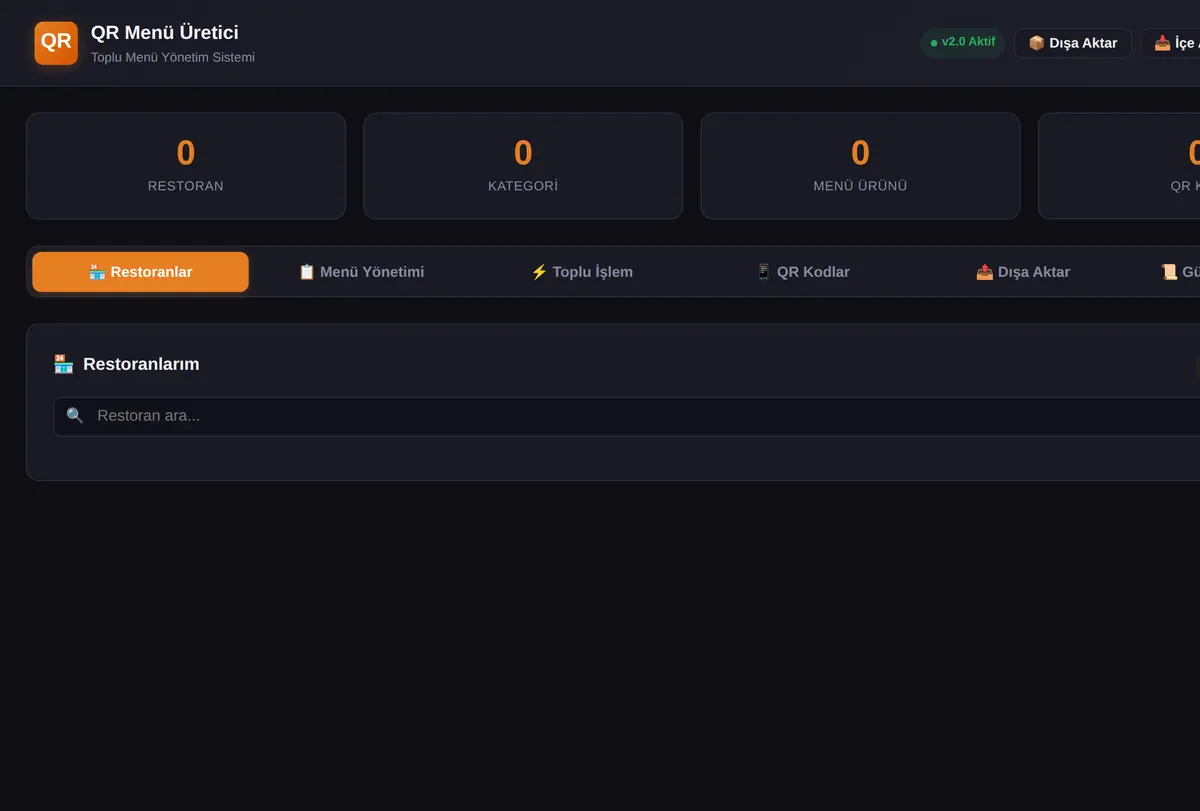Image resolution: width=1200 pixels, height=811 pixels.
Task: Click the magnifier search icon
Action: pyautogui.click(x=75, y=416)
